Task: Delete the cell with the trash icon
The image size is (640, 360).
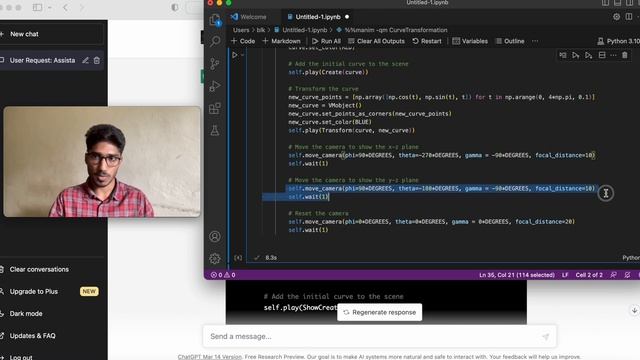Action: (x=625, y=55)
